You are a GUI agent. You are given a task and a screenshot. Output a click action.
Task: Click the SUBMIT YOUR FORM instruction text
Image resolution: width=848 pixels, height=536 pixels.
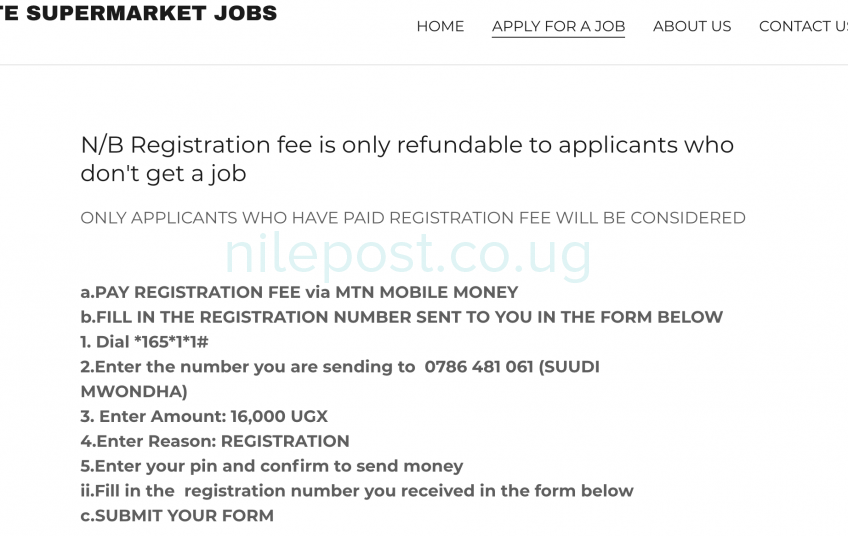pyautogui.click(x=177, y=515)
